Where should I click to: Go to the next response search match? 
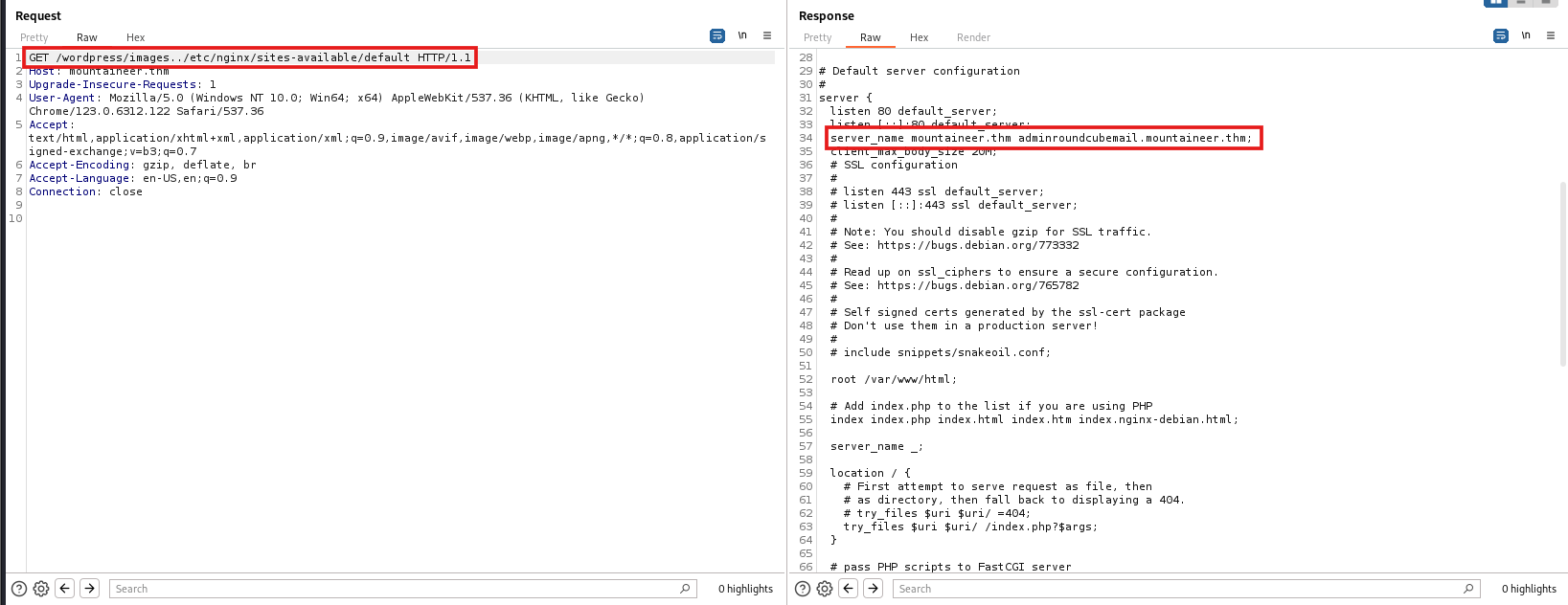click(x=873, y=589)
